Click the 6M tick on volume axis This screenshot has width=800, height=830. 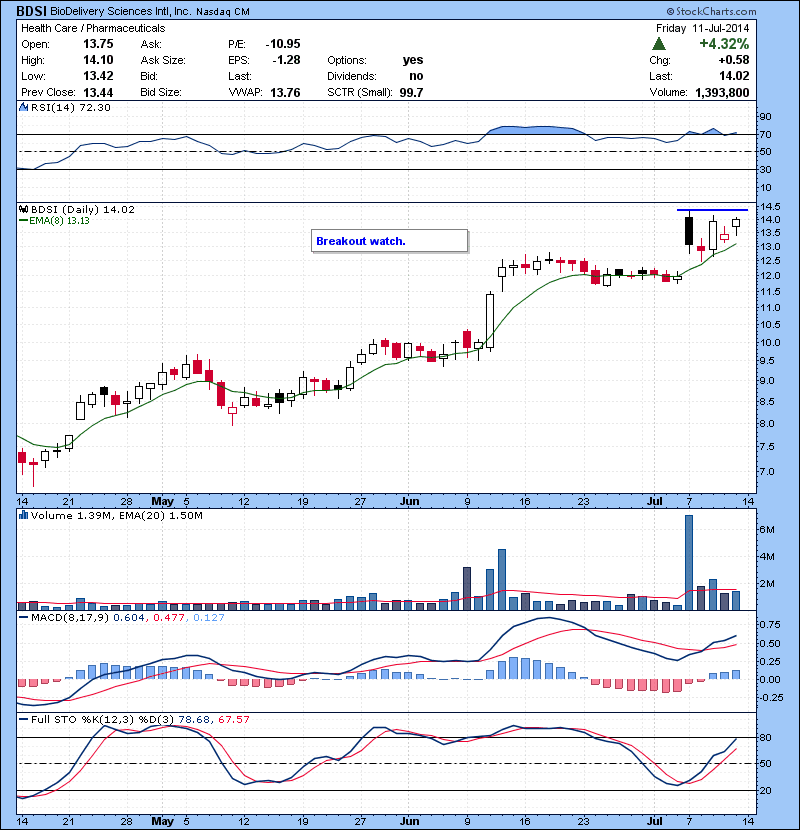767,530
